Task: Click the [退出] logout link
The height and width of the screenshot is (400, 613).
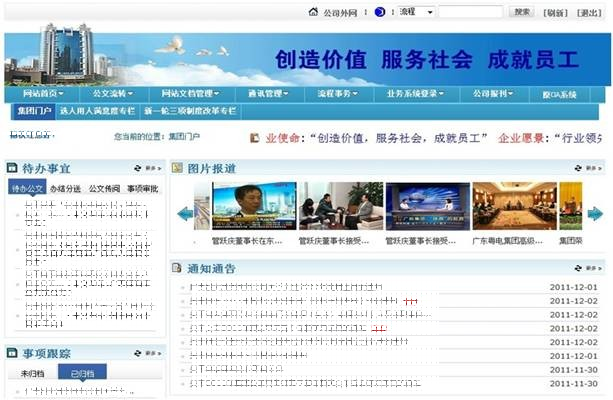Action: (x=589, y=13)
